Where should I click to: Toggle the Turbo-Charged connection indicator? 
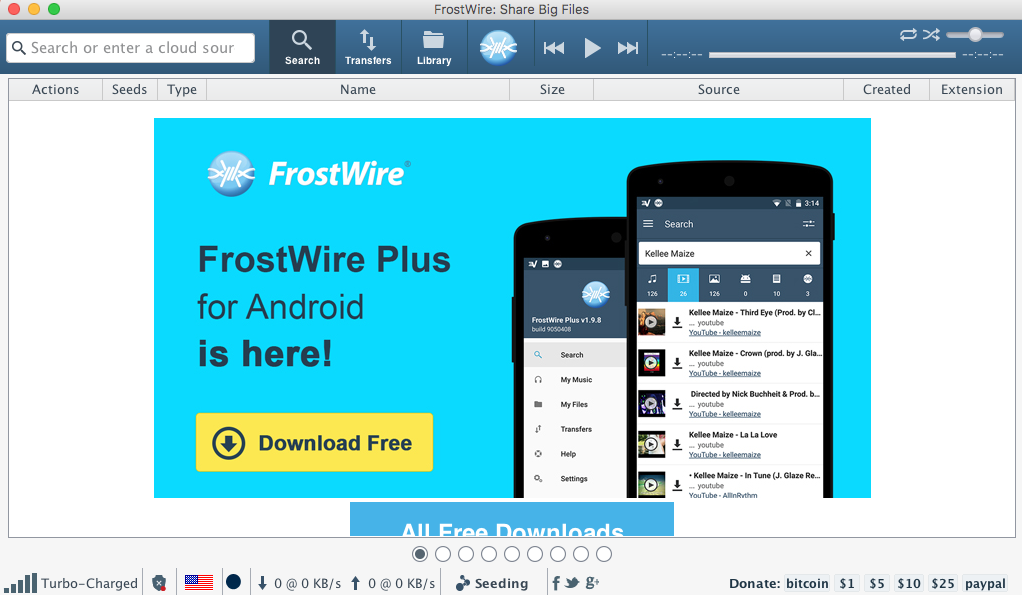[70, 582]
